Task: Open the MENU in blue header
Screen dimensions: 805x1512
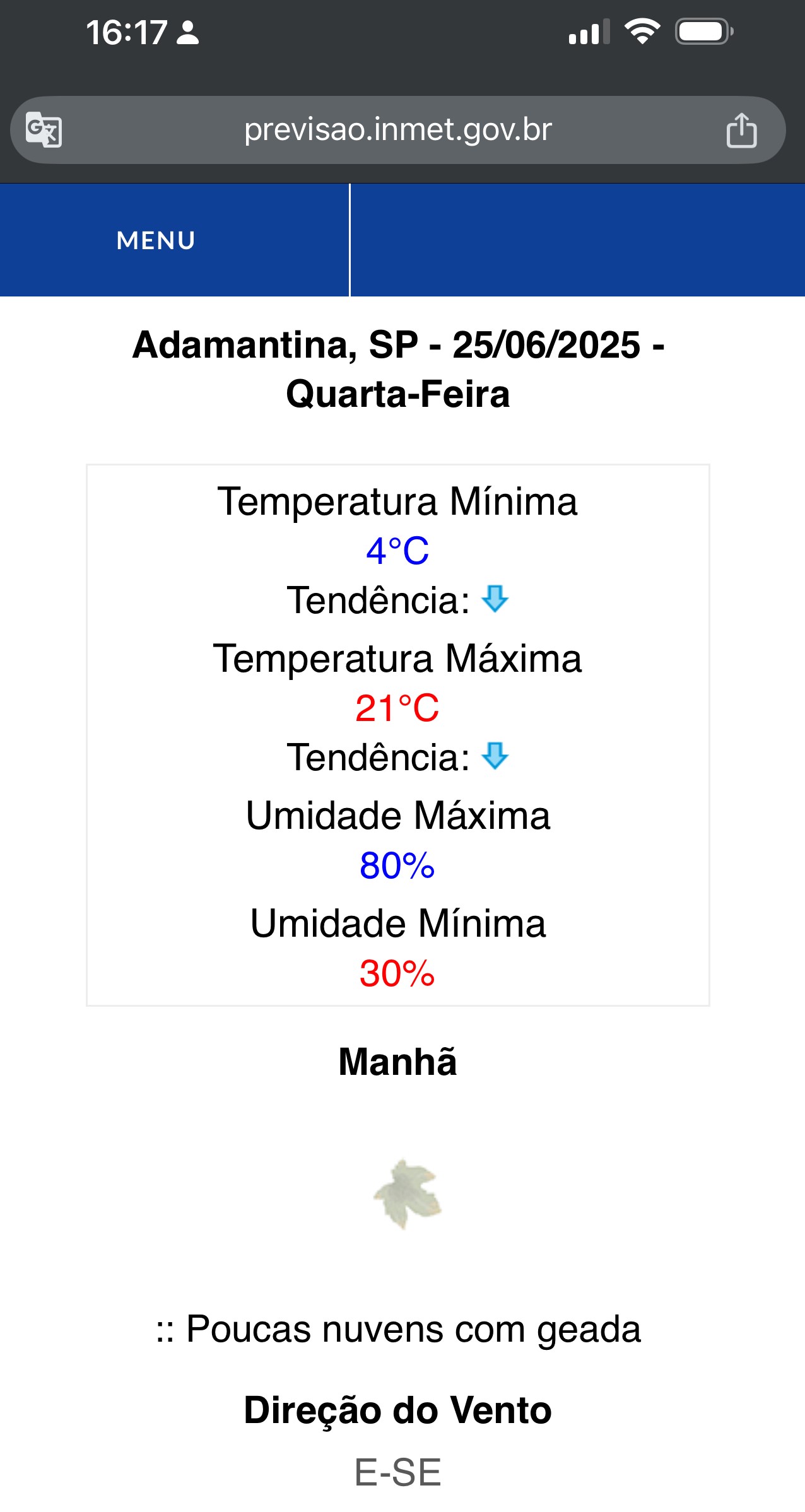Action: tap(156, 240)
